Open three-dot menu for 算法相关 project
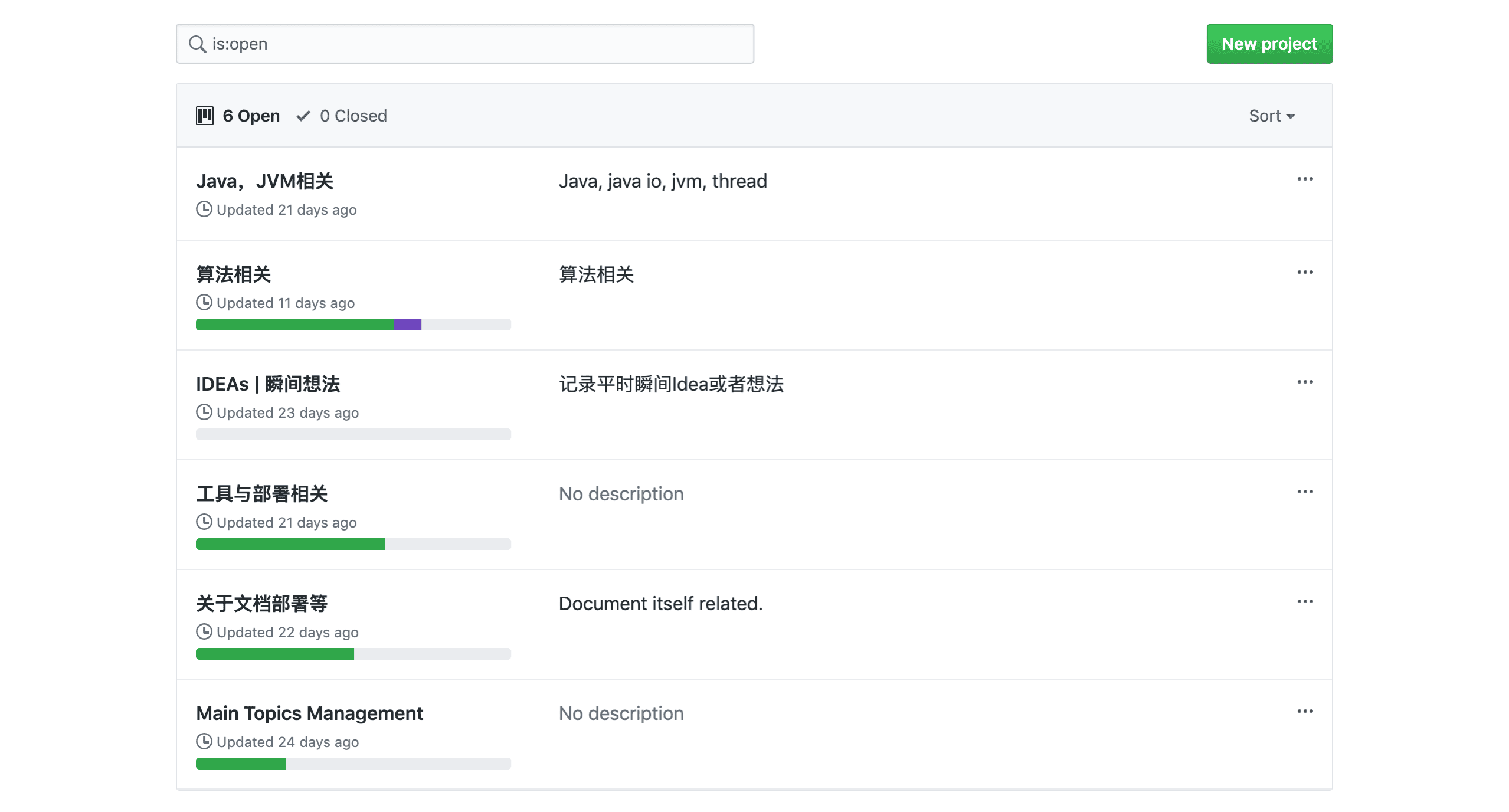The image size is (1509, 812). 1305,272
